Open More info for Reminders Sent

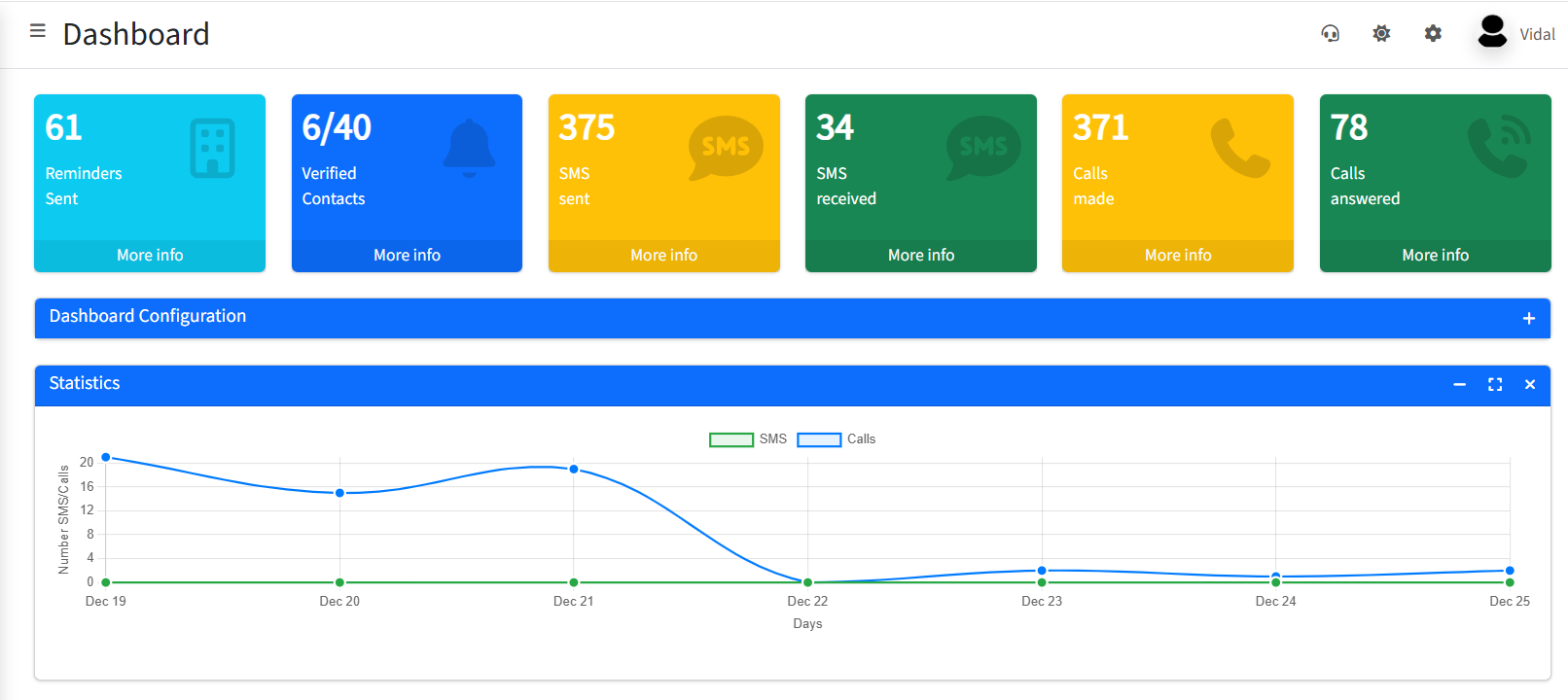[150, 256]
